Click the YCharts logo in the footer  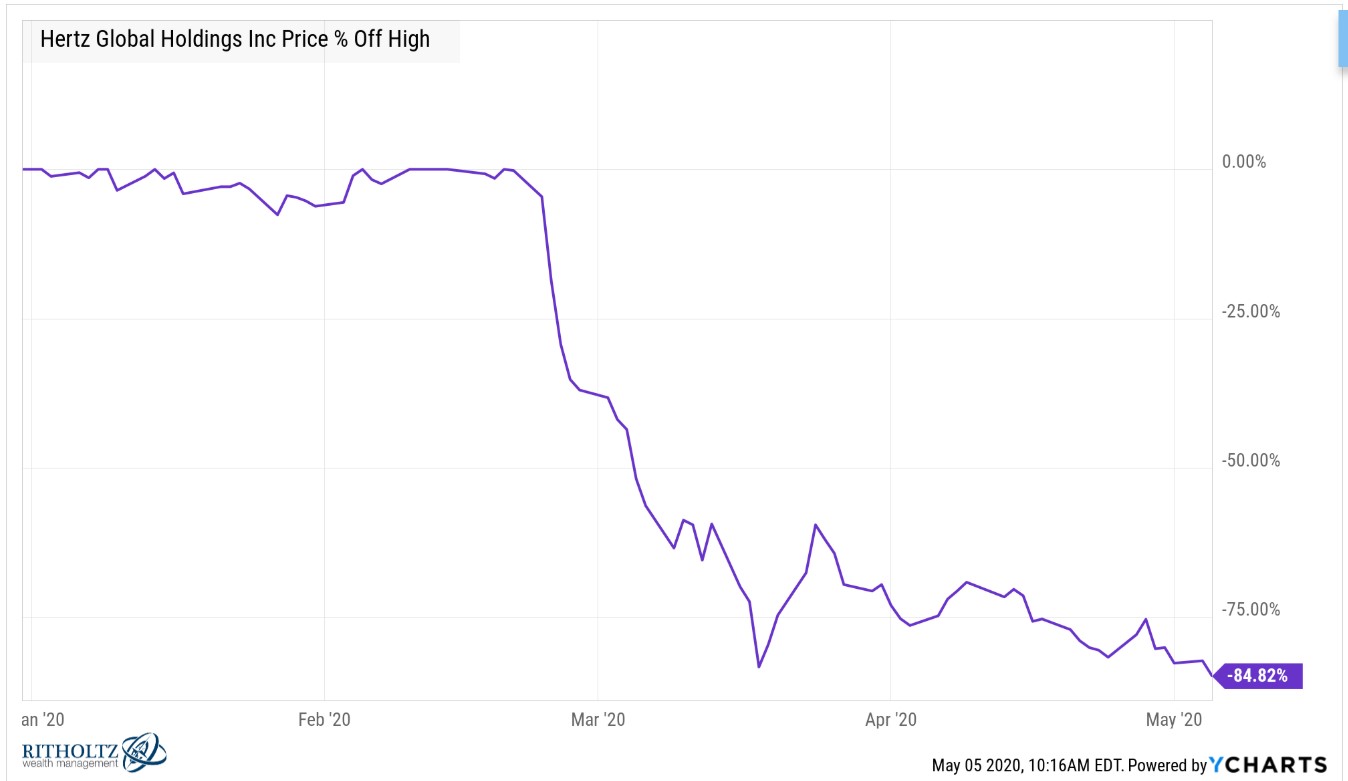coord(1268,765)
